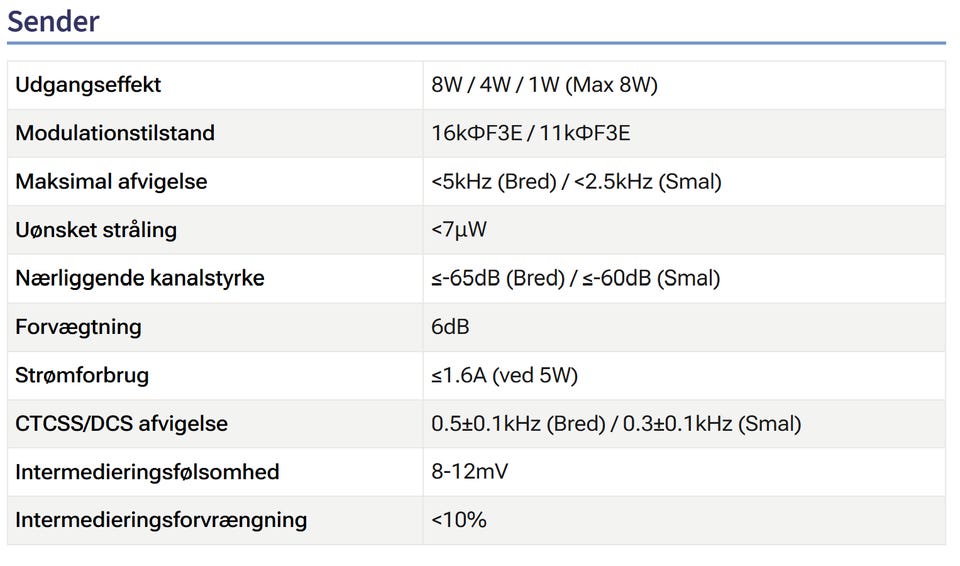Click the Uønsket stråling label

click(96, 230)
